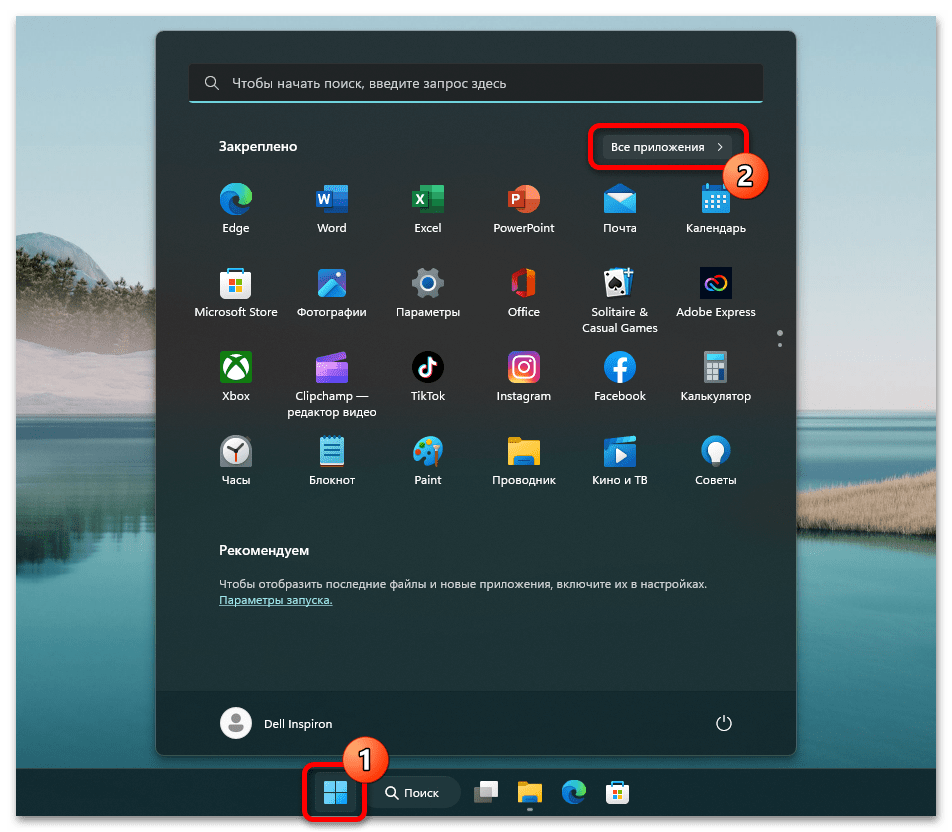Open Clipchamp video editor
The image size is (952, 832).
[x=331, y=369]
